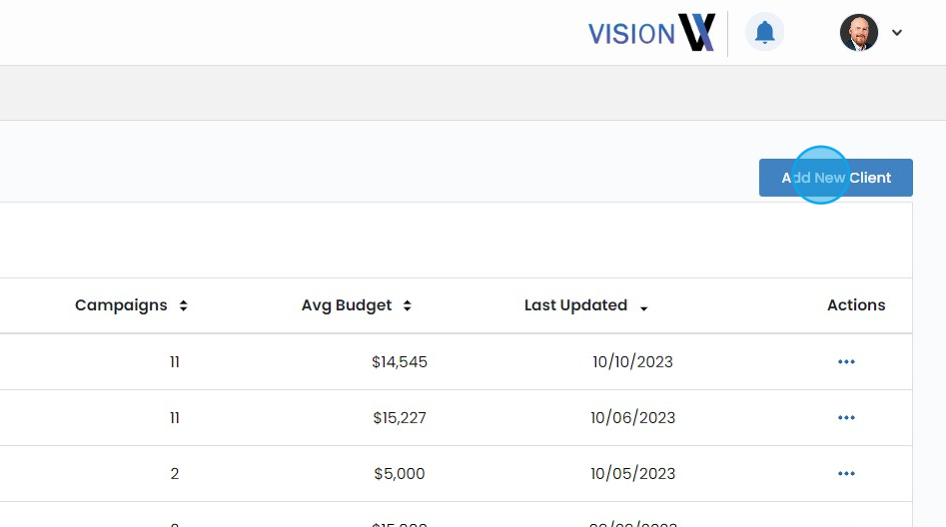This screenshot has height=527, width=946.
Task: Click the Avg Budget sort arrows
Action: [x=407, y=306]
